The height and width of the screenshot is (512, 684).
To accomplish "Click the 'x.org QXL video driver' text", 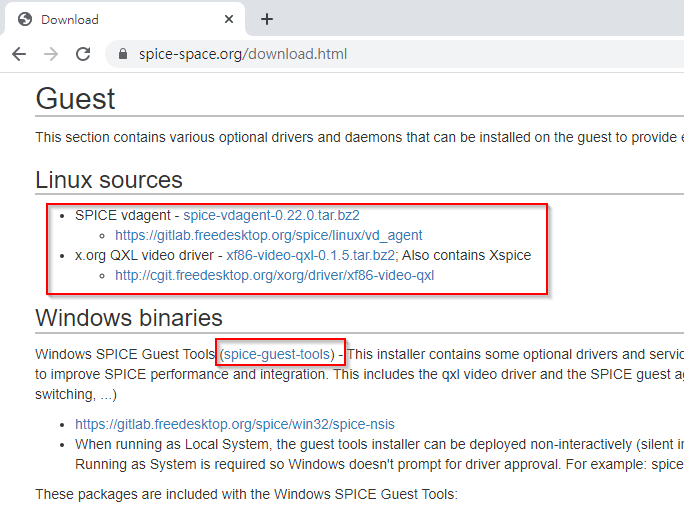I will click(x=144, y=255).
